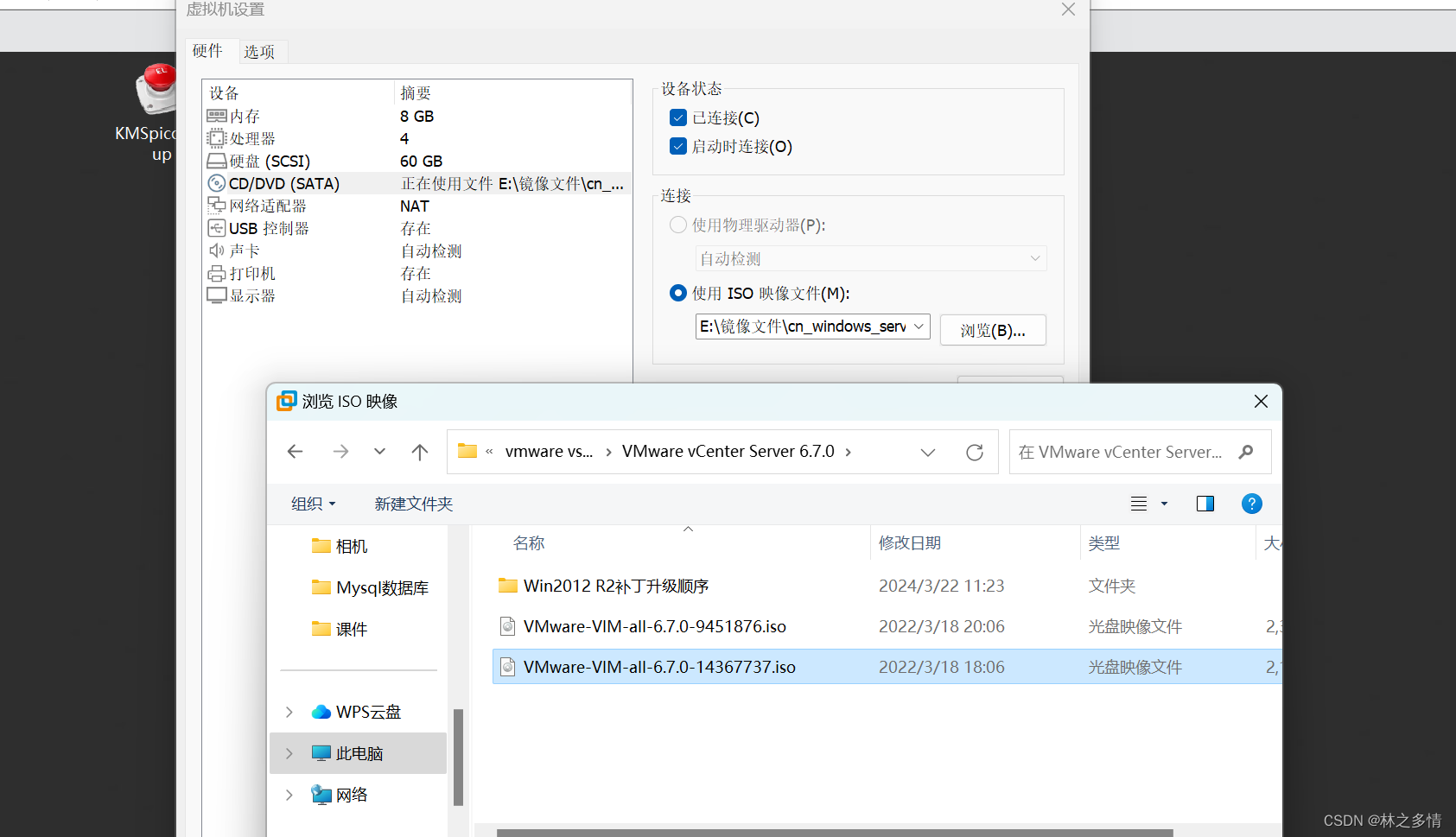Sort files by 类型 column
Screen dimensions: 1456x837
(x=1104, y=543)
